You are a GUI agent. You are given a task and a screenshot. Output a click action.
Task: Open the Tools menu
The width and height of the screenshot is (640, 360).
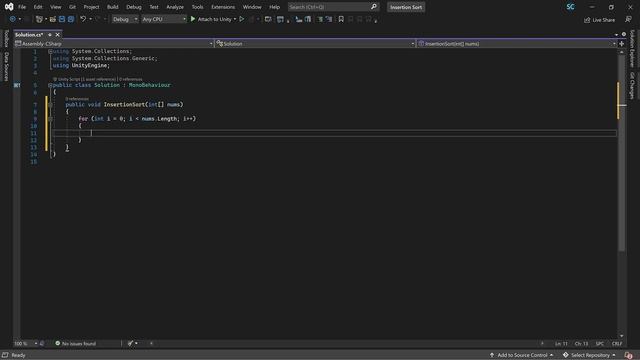[197, 7]
